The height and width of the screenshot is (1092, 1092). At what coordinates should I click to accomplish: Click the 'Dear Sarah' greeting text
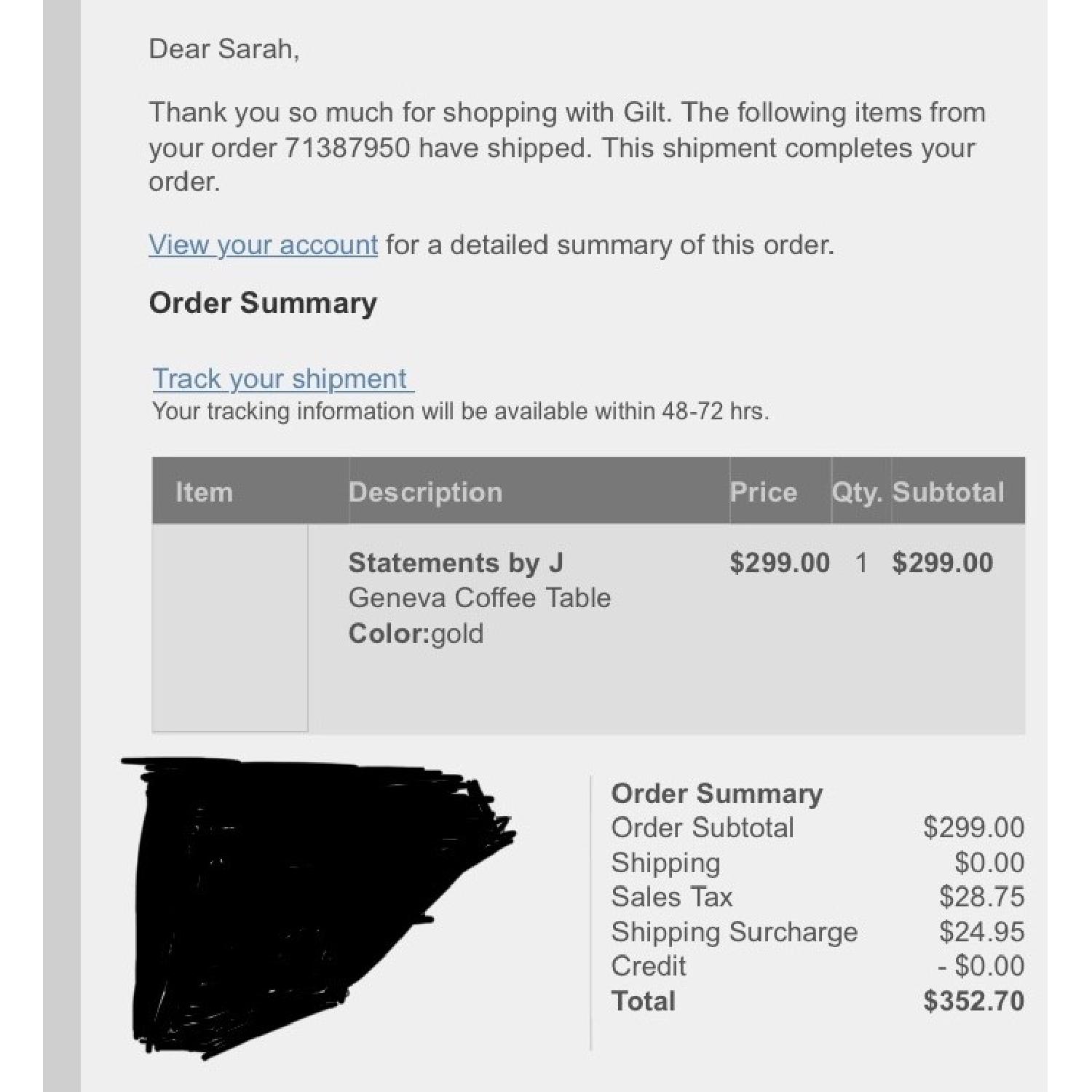[x=223, y=49]
